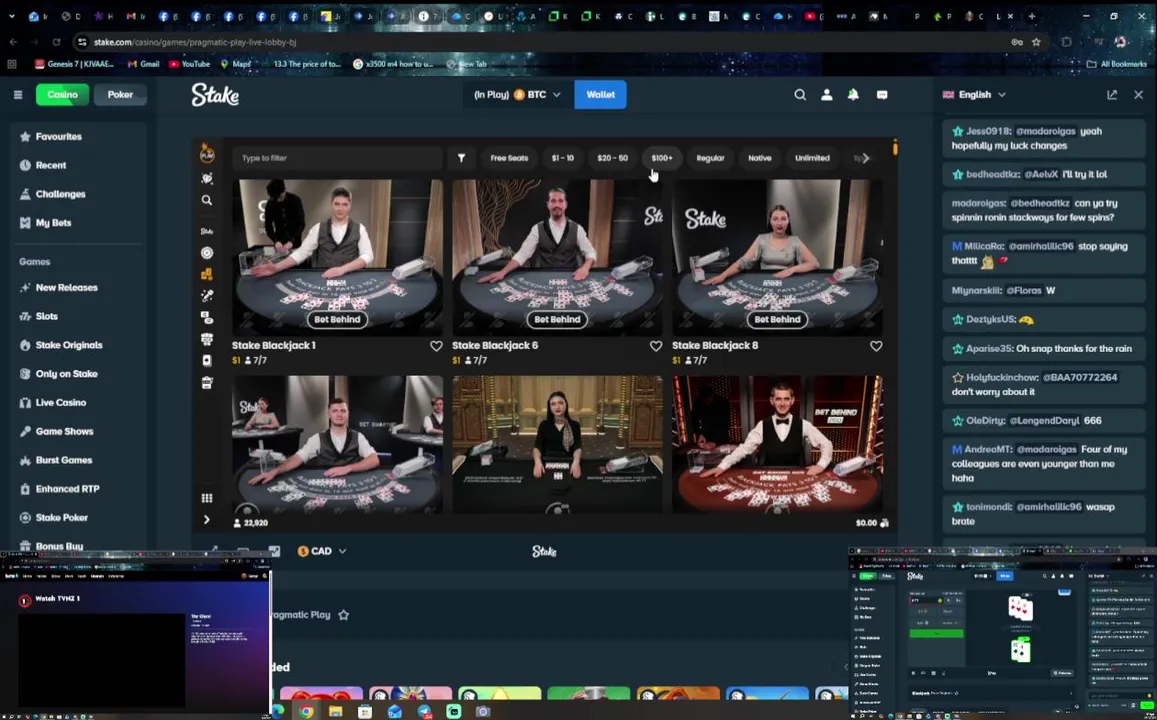This screenshot has height=720, width=1157.
Task: Click the lobby vertical scrollbar handle
Action: 895,148
